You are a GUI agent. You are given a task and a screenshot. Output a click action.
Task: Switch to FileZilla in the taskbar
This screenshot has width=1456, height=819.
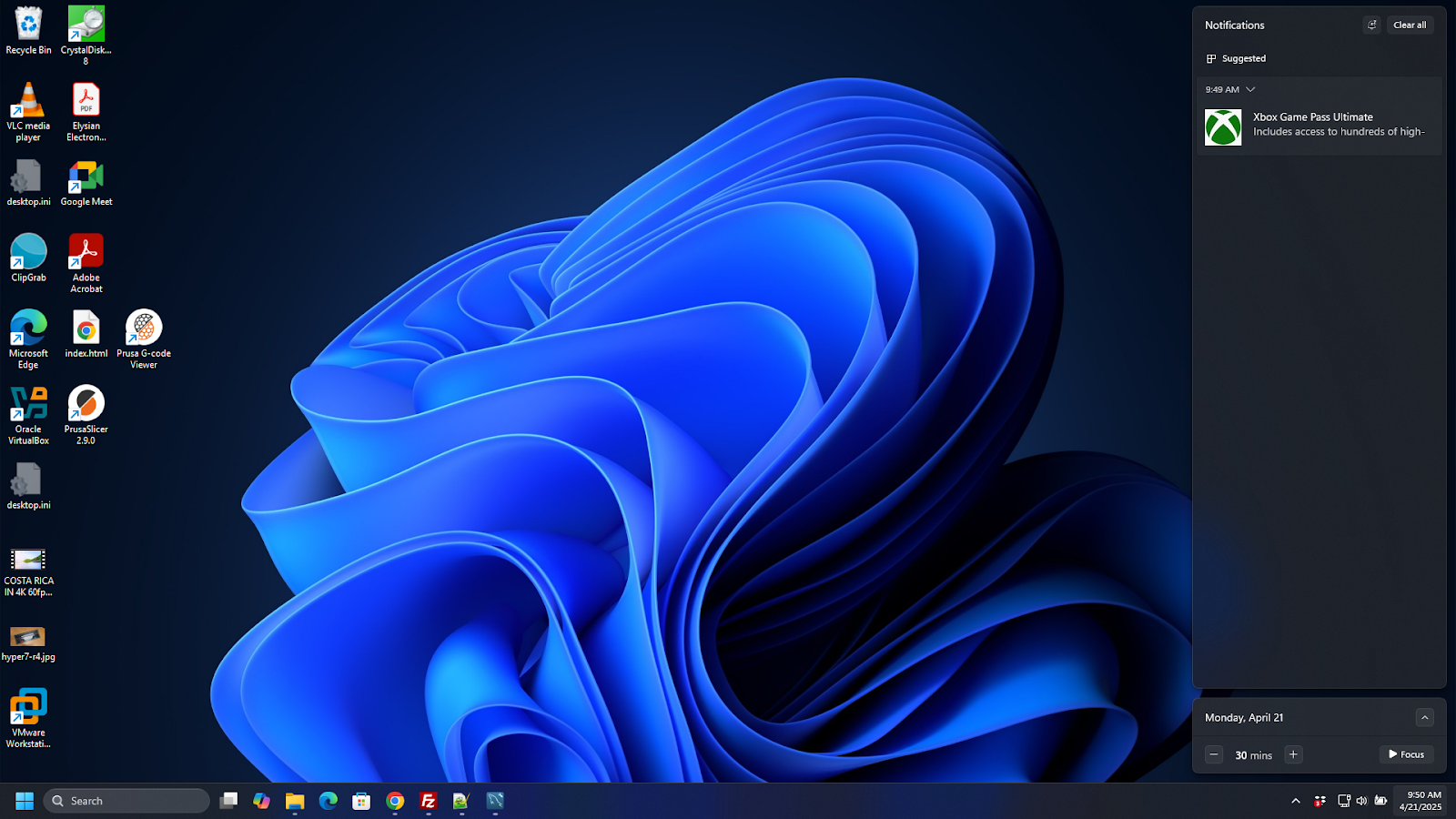pyautogui.click(x=429, y=801)
